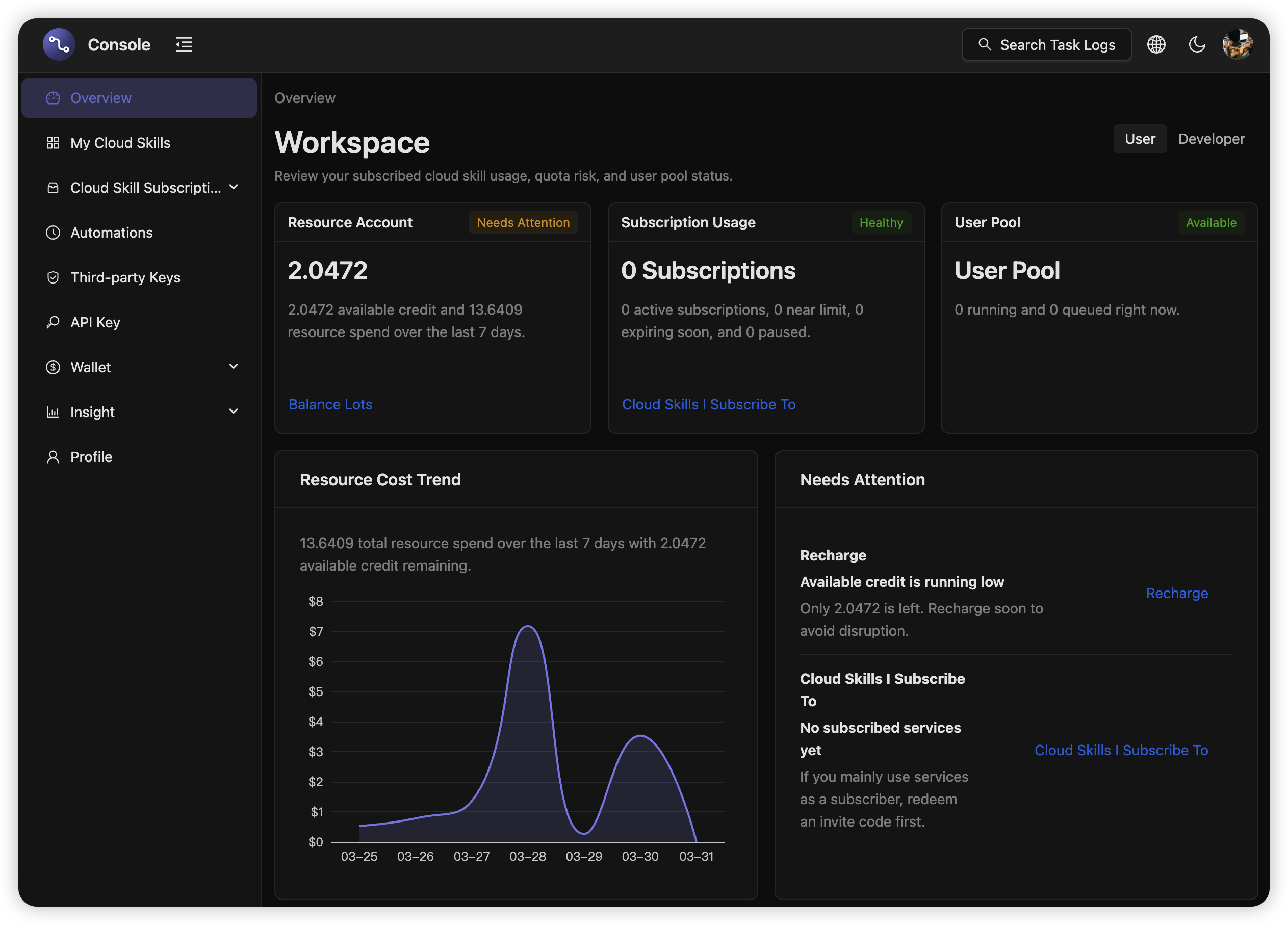
Task: Switch the view toggle to Developer
Action: point(1211,138)
